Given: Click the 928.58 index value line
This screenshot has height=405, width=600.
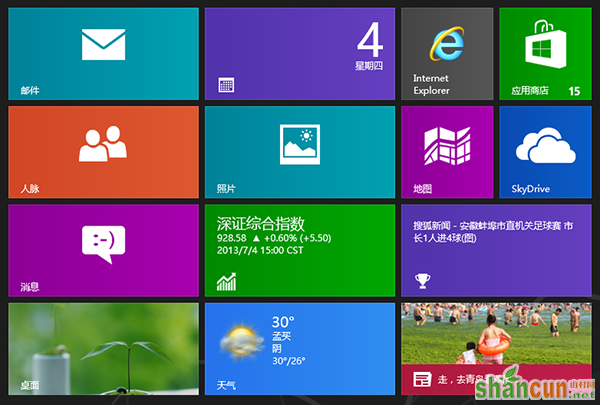Looking at the screenshot, I should (x=274, y=238).
